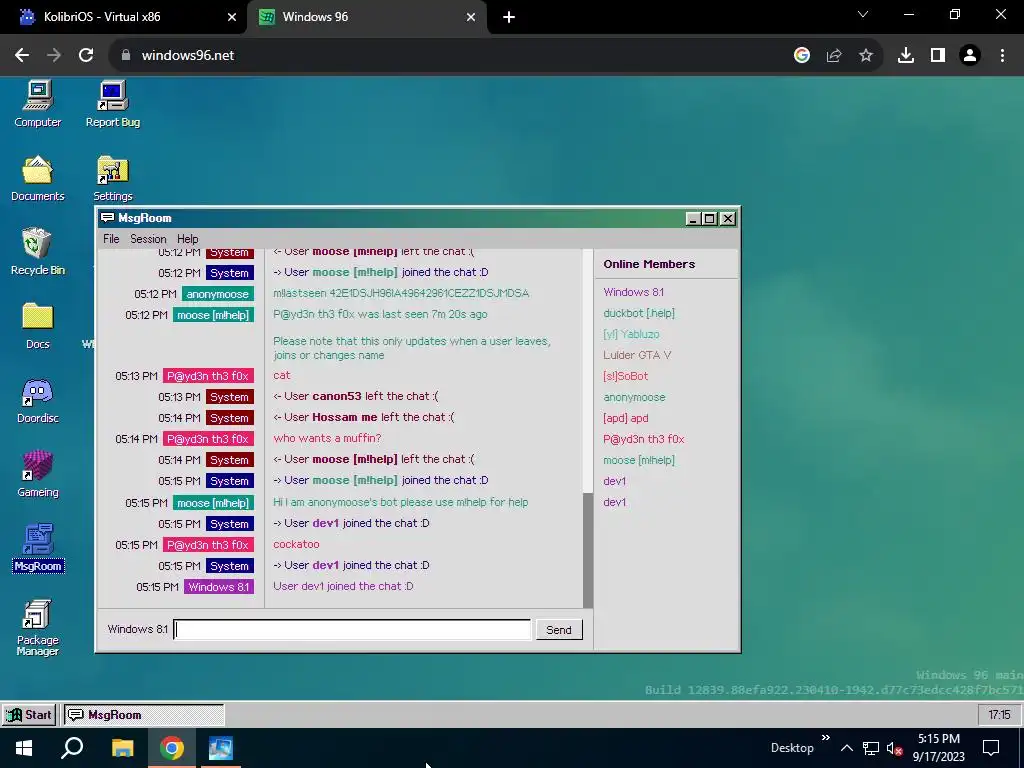Switch to the KolibriOS - Virtual x86 tab
The image size is (1024, 768).
point(124,17)
